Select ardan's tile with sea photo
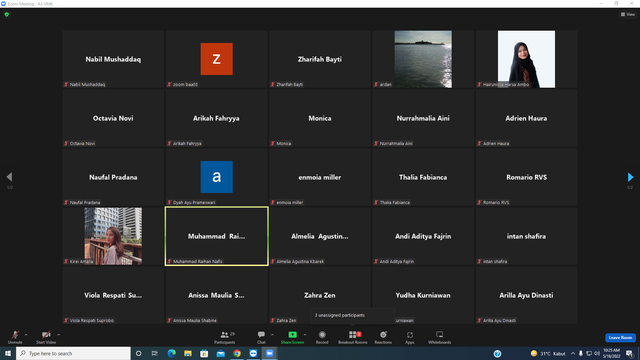The image size is (640, 360). pos(423,59)
